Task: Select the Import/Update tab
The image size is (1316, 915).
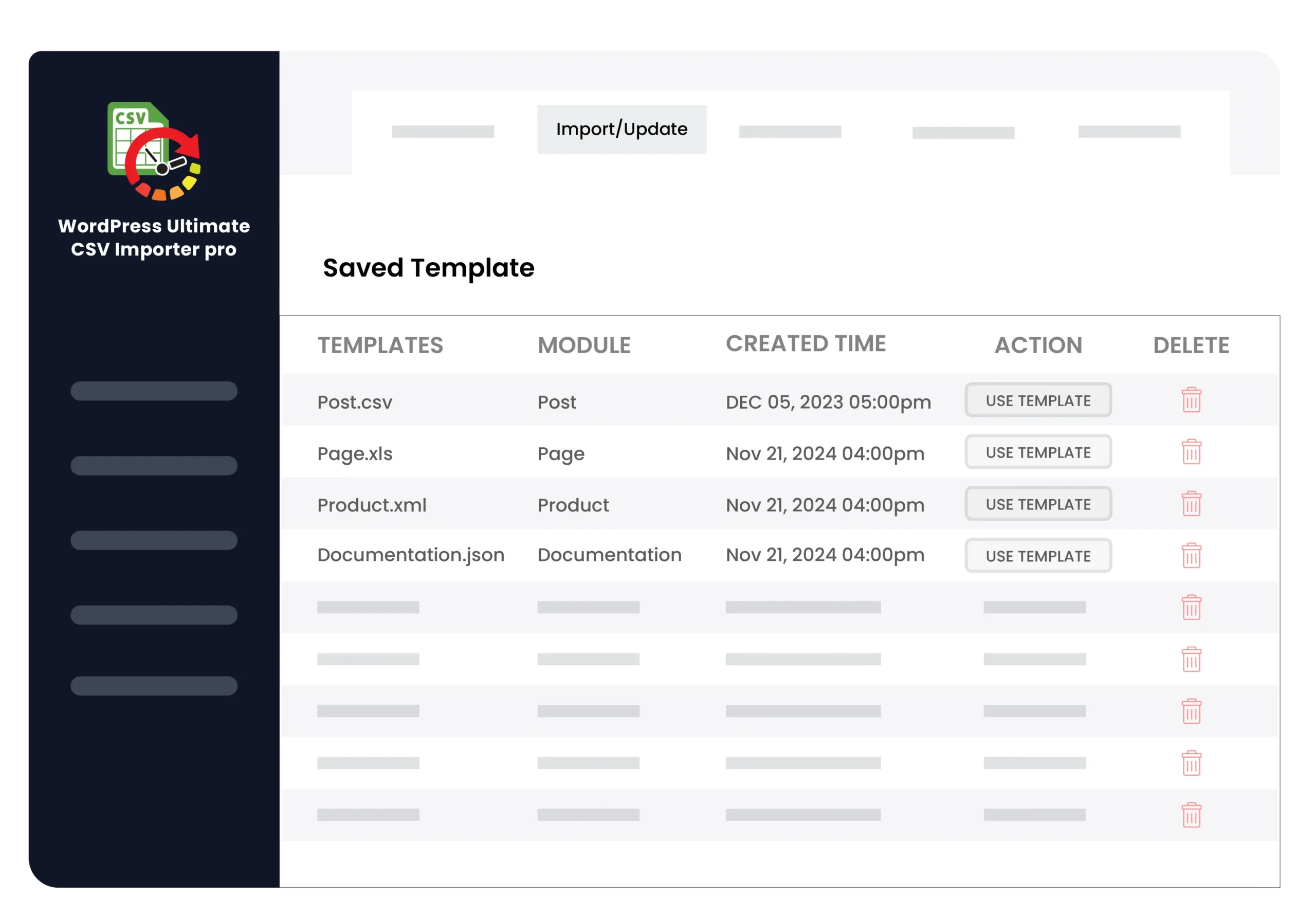Action: pyautogui.click(x=620, y=128)
